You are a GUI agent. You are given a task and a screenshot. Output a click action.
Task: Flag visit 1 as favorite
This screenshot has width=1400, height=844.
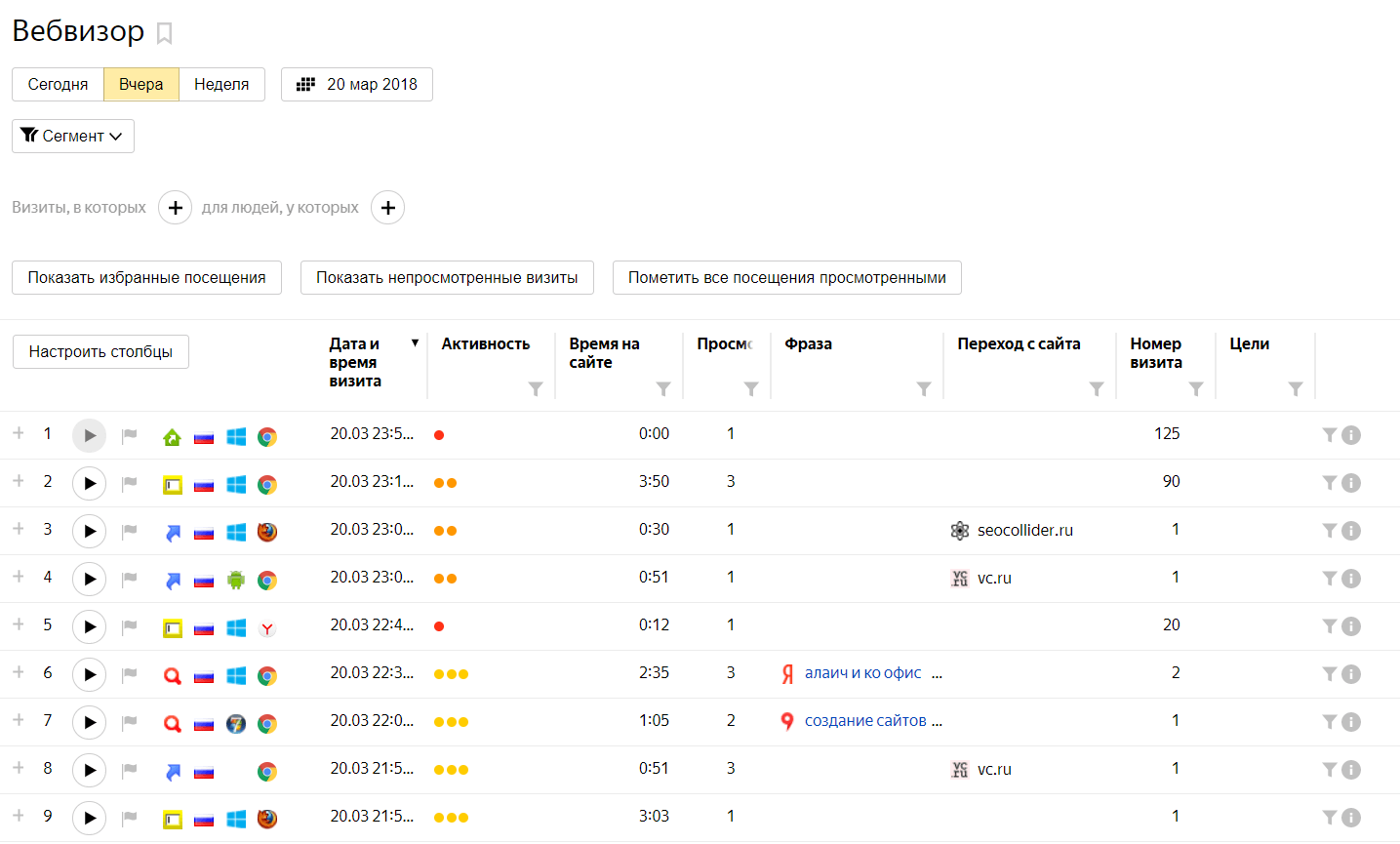[x=130, y=435]
